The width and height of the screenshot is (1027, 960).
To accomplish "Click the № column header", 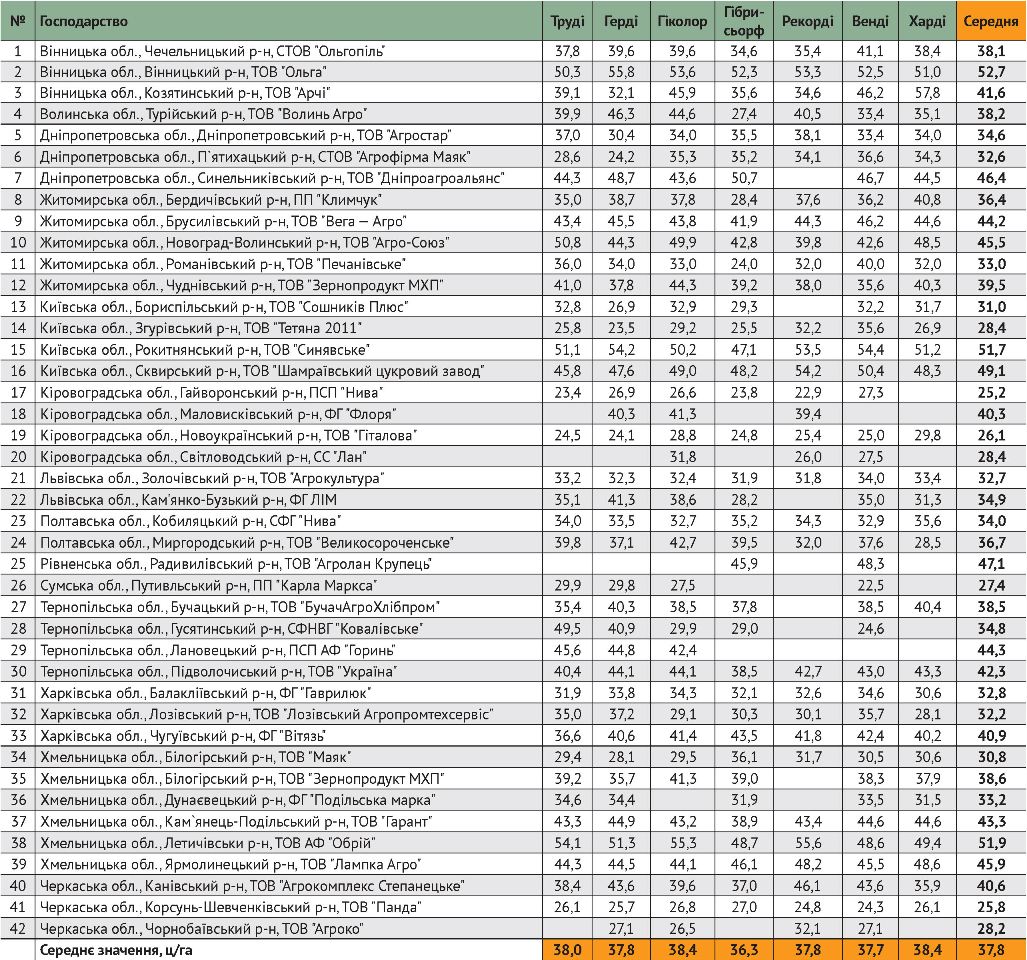I will (17, 21).
